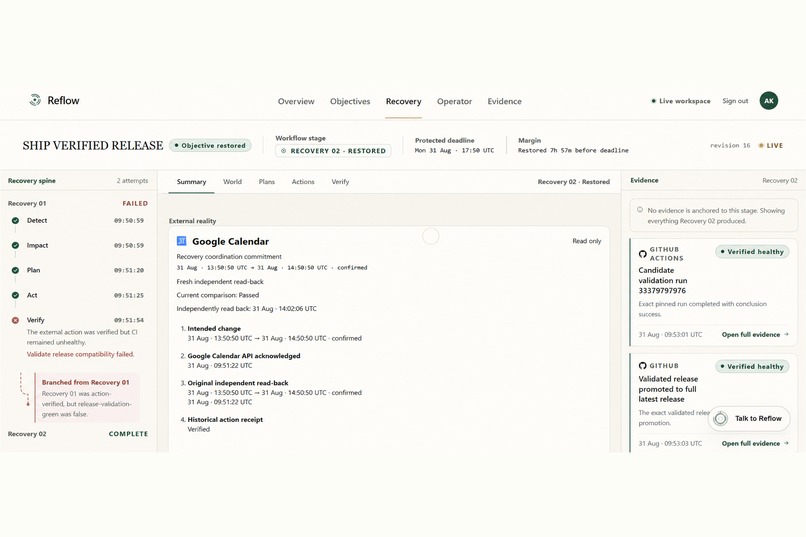Click the Reflow logo icon
The height and width of the screenshot is (537, 806).
point(35,100)
